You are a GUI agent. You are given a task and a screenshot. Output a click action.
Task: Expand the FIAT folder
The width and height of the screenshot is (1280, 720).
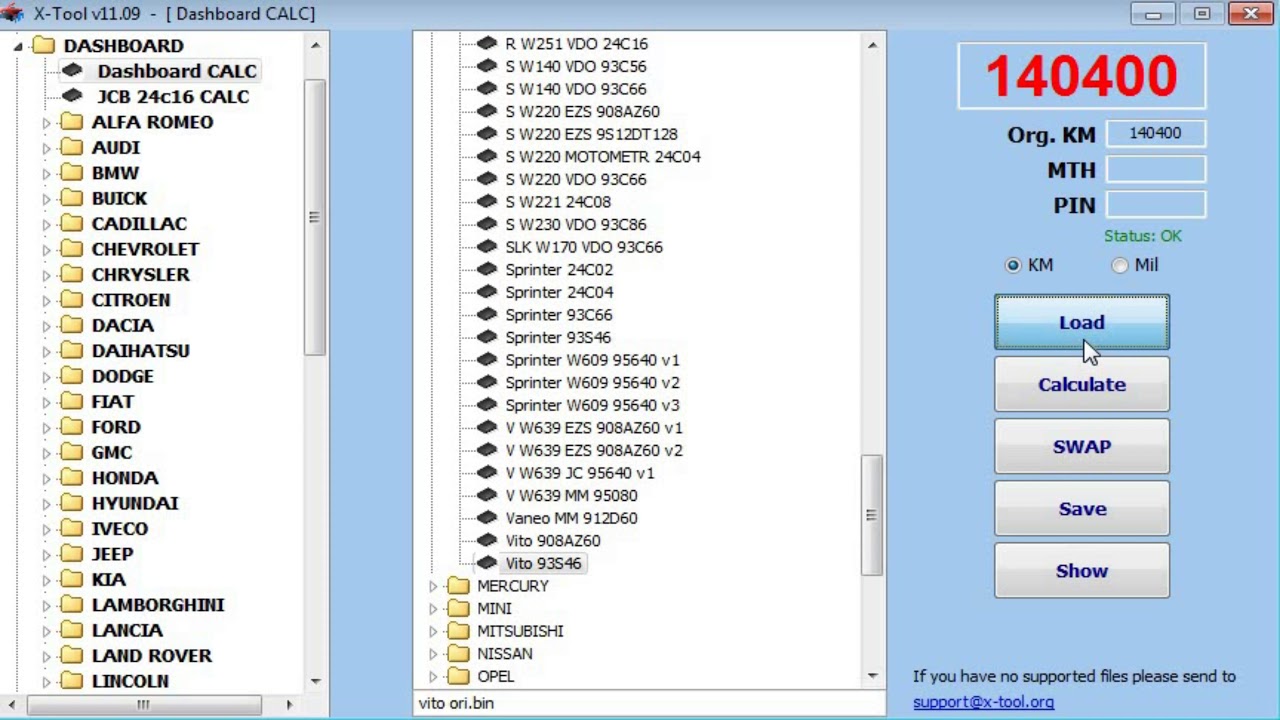tap(46, 402)
